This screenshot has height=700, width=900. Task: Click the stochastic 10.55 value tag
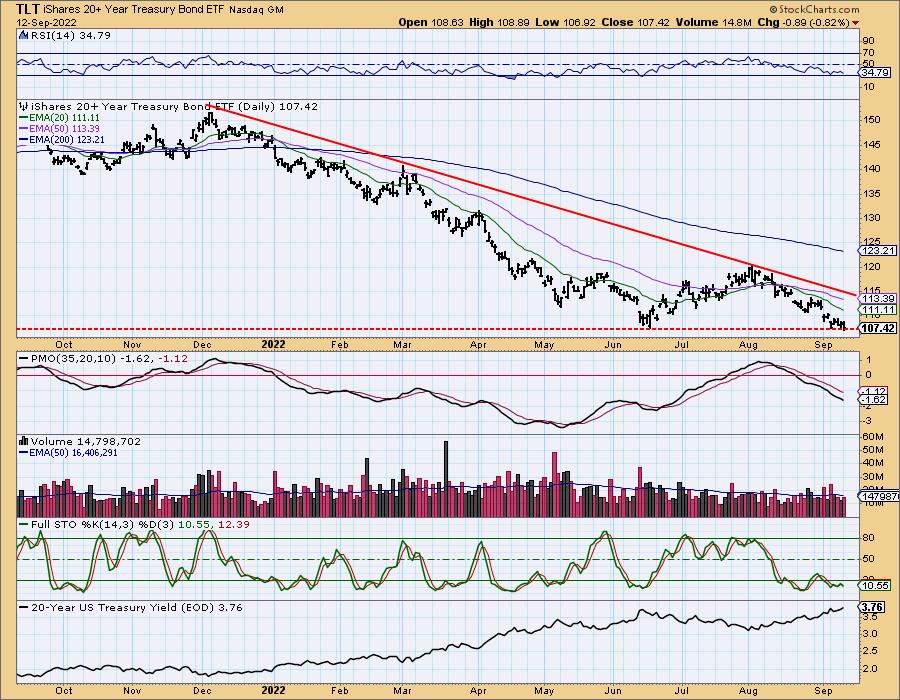pos(875,585)
